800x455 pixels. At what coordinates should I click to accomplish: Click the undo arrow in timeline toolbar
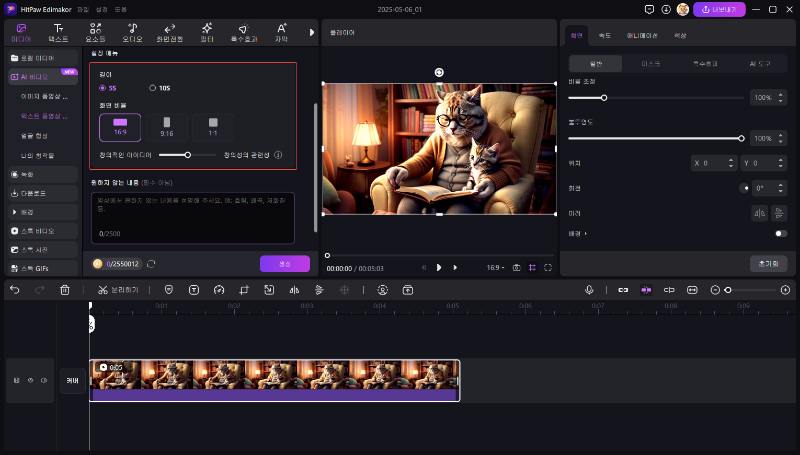click(x=14, y=289)
